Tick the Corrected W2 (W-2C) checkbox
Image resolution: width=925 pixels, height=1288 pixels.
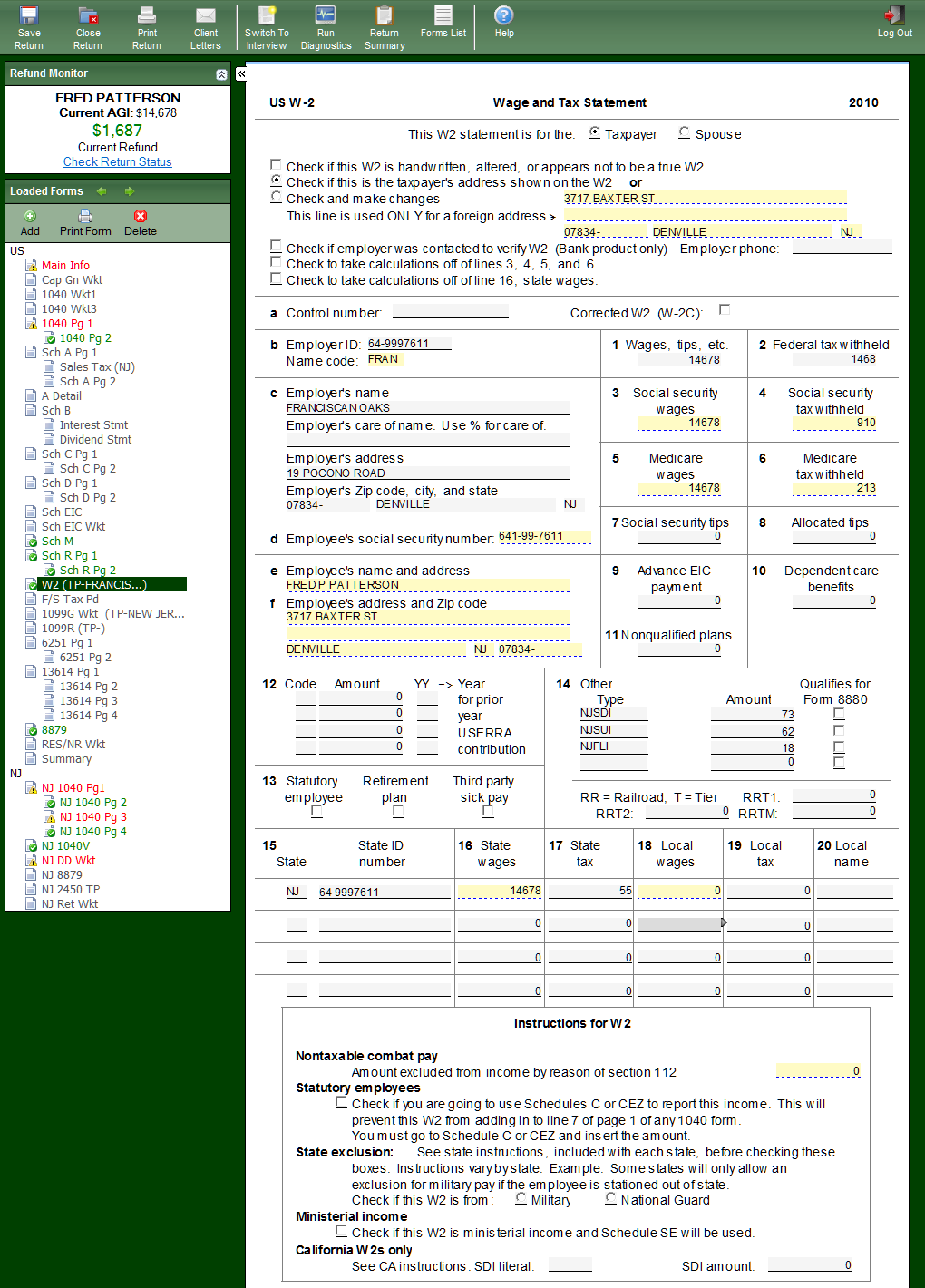coord(725,311)
